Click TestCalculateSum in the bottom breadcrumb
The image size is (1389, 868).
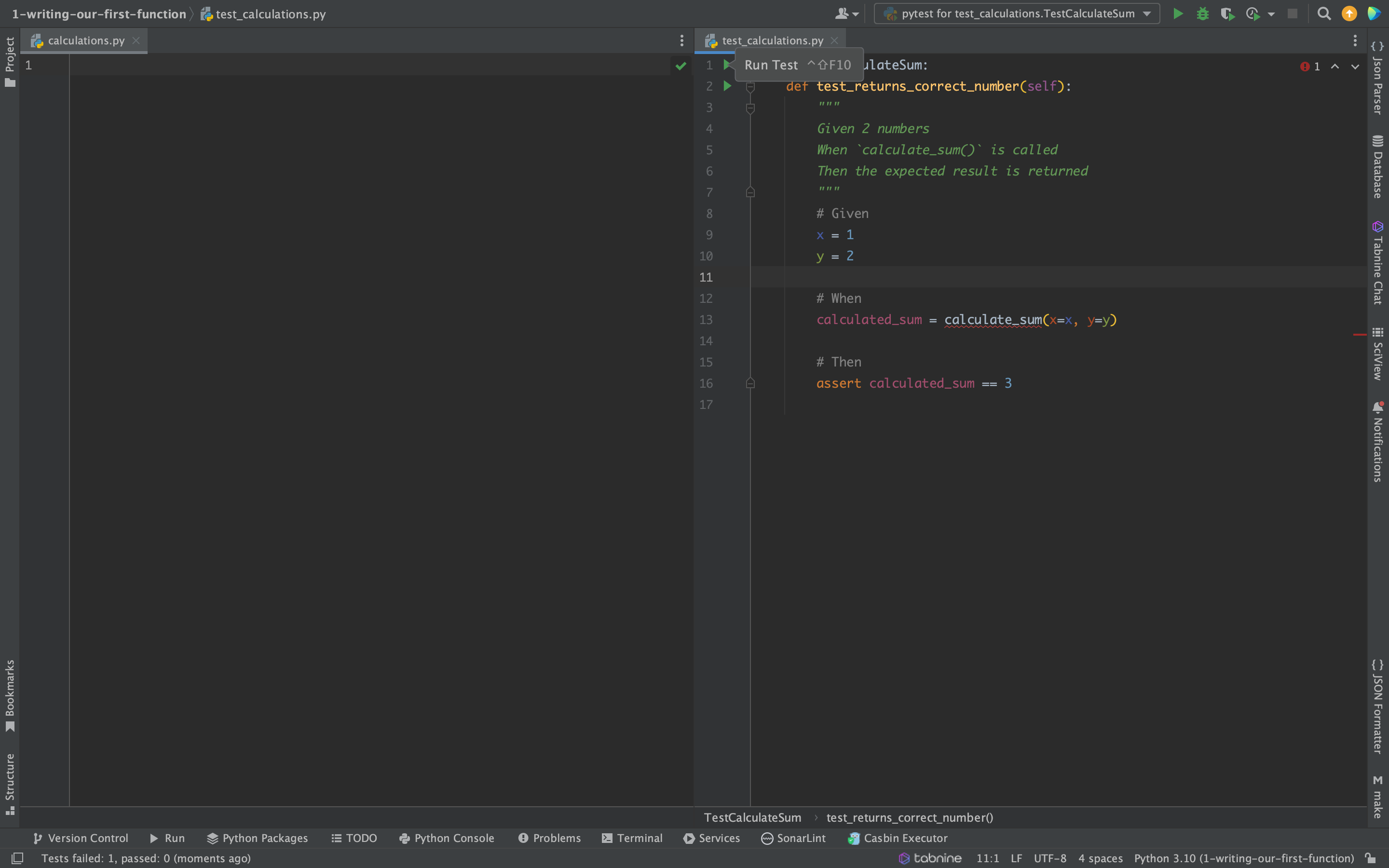pos(752,817)
